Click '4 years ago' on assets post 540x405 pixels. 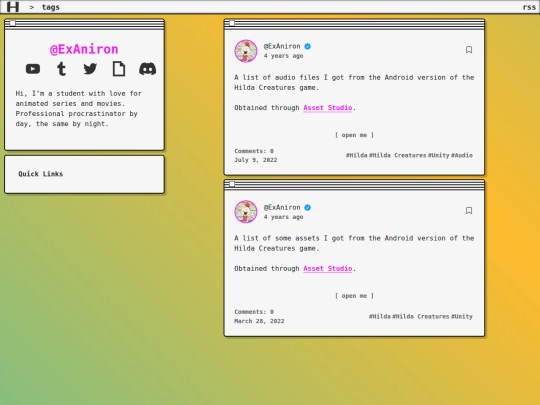283,217
